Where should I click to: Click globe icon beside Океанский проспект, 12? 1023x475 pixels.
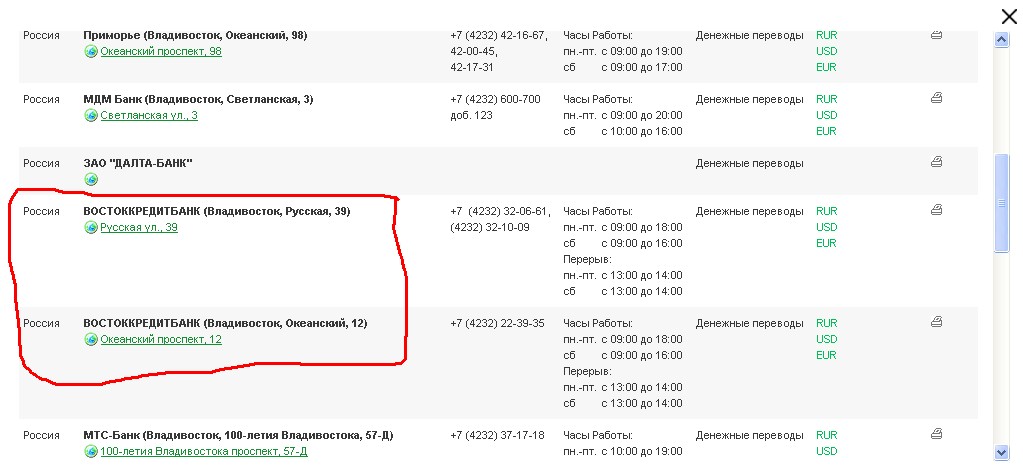[x=91, y=340]
